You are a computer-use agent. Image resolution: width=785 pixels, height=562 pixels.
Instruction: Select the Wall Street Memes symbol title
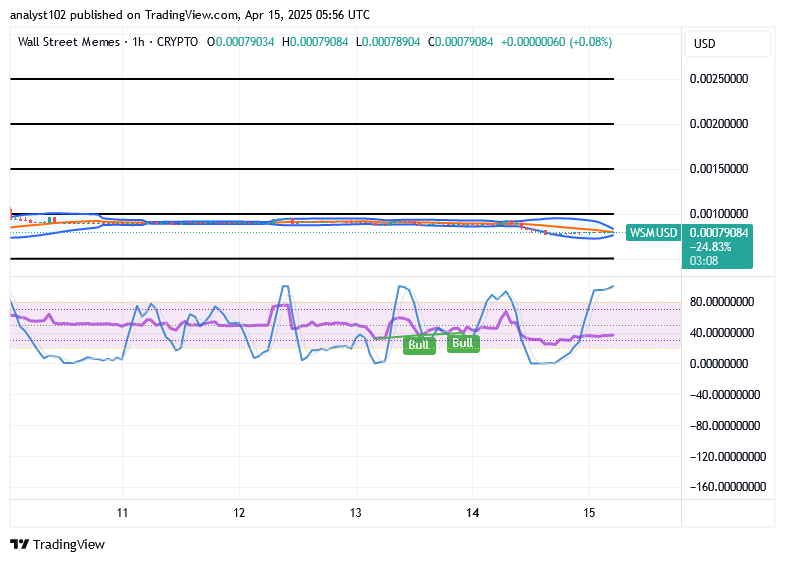(x=69, y=42)
